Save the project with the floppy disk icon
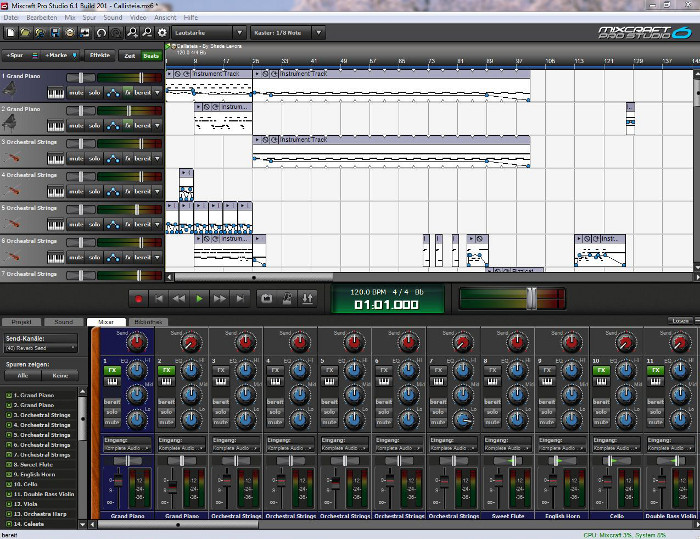 [x=55, y=33]
